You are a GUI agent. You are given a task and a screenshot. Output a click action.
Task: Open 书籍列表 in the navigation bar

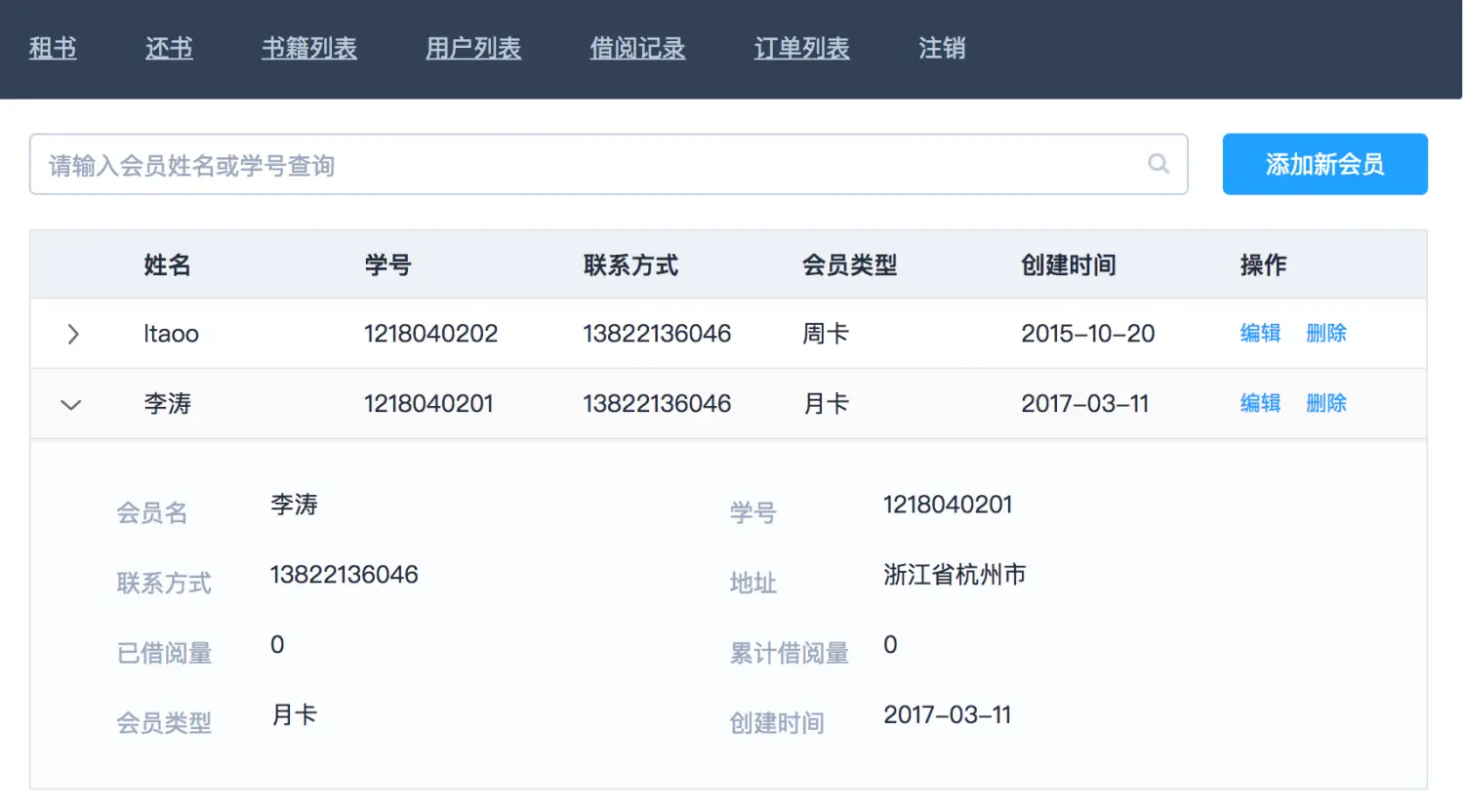[309, 48]
